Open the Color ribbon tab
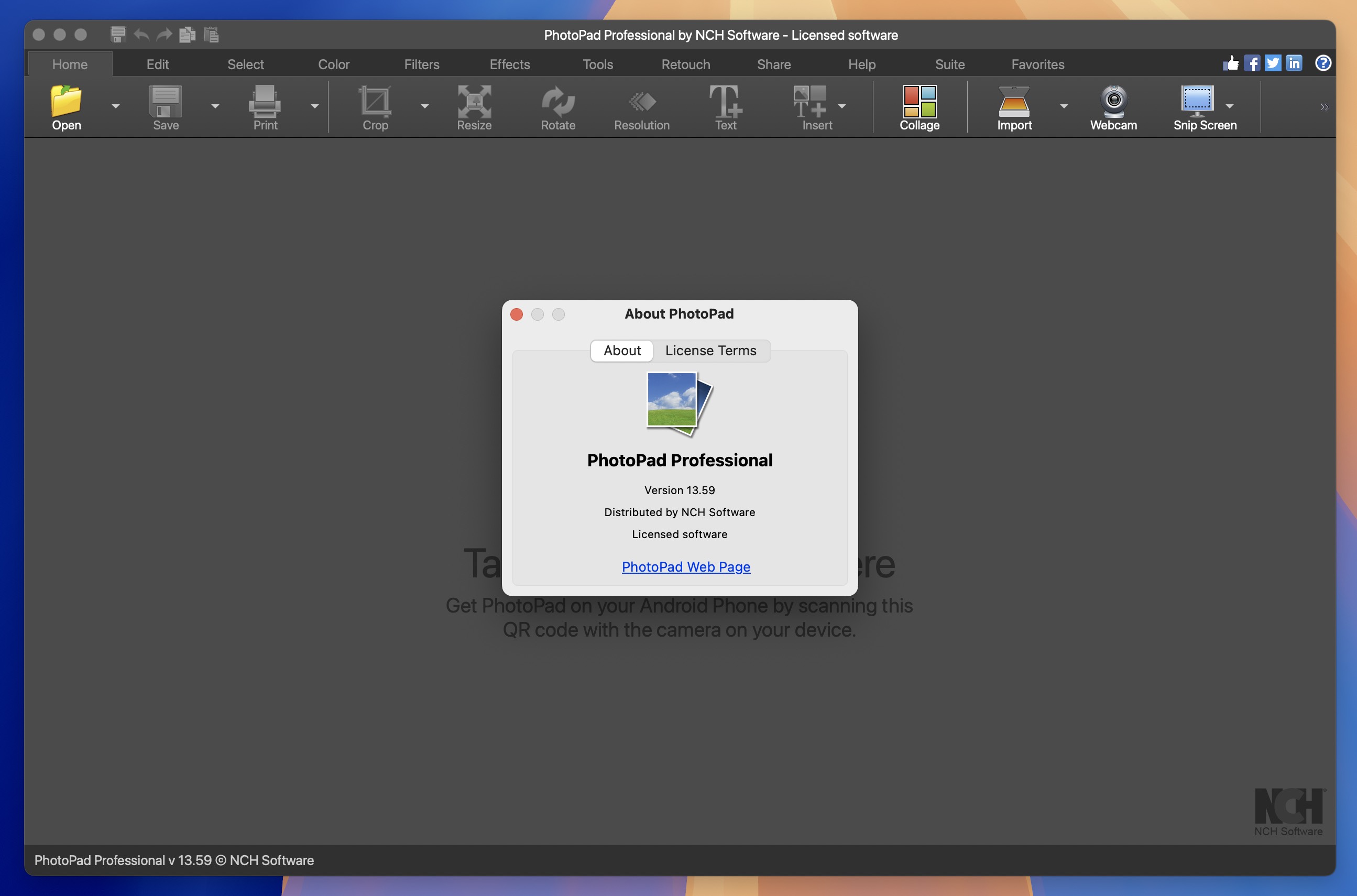 pyautogui.click(x=334, y=64)
